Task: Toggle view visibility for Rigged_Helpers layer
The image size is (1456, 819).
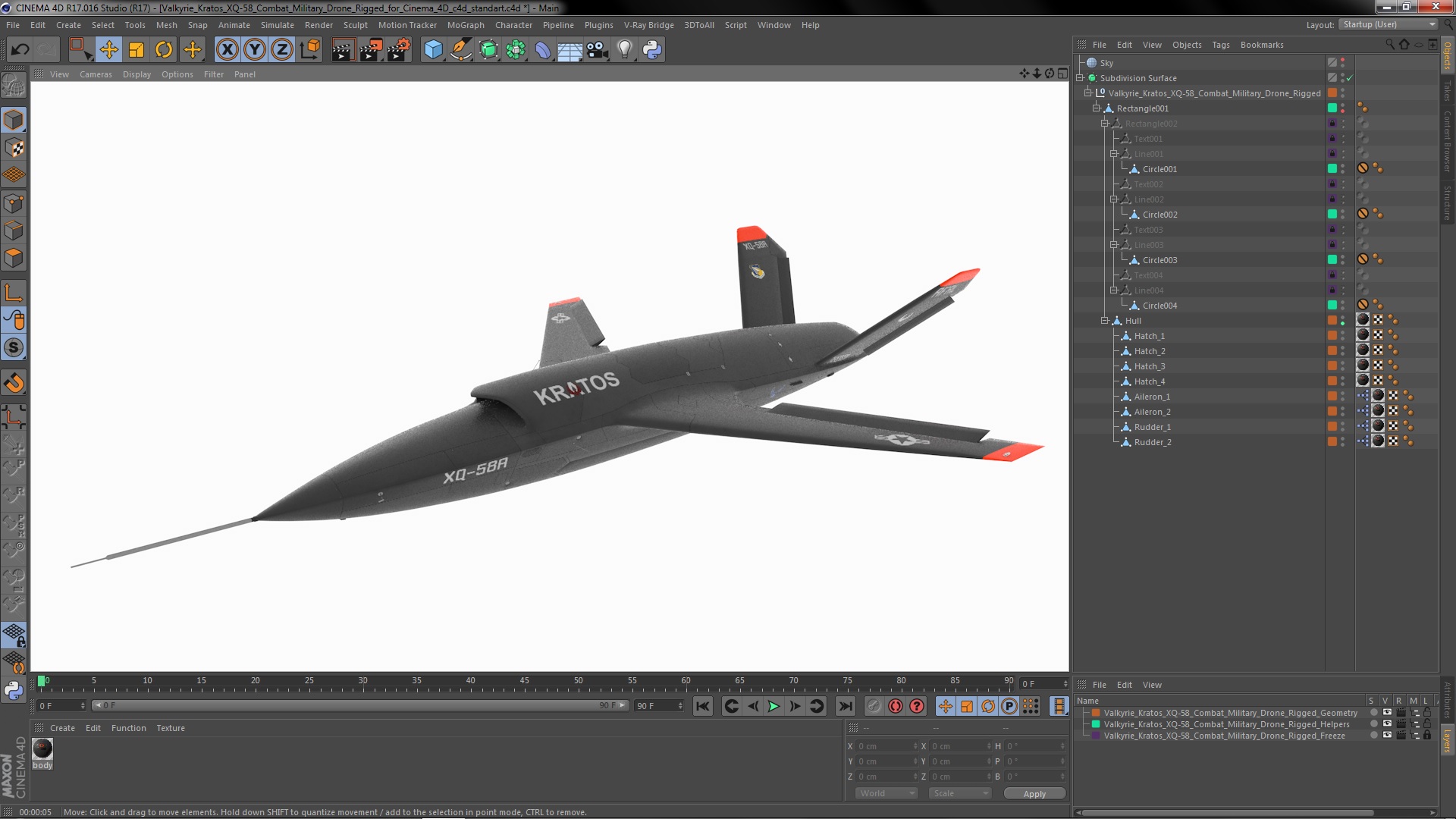Action: click(1387, 724)
